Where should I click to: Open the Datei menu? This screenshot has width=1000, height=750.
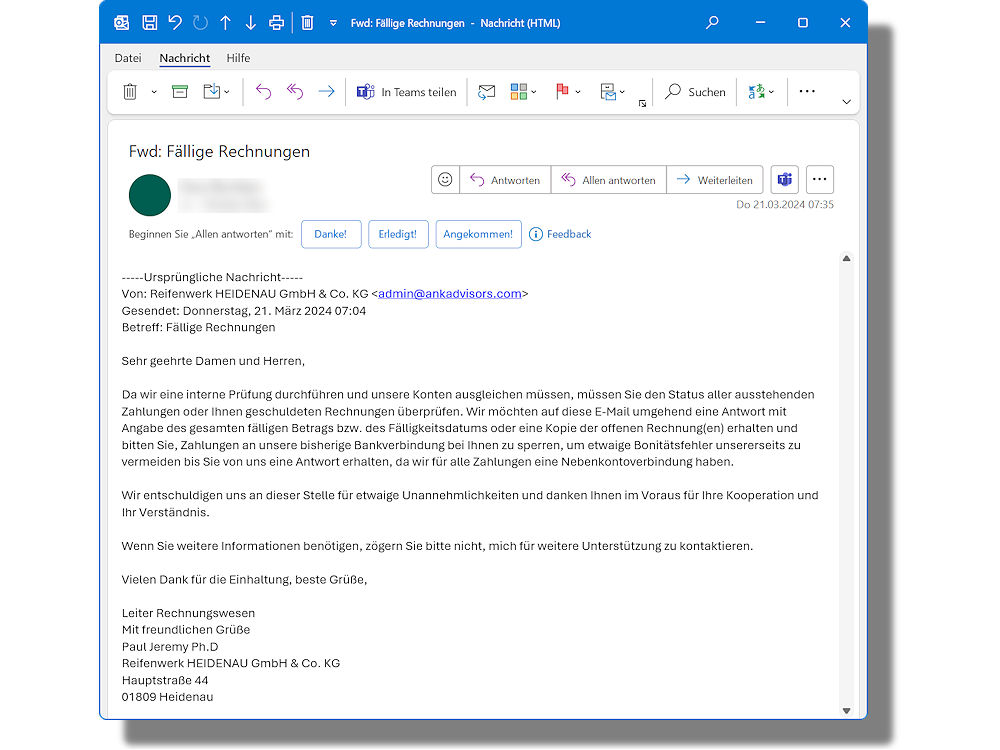[128, 58]
